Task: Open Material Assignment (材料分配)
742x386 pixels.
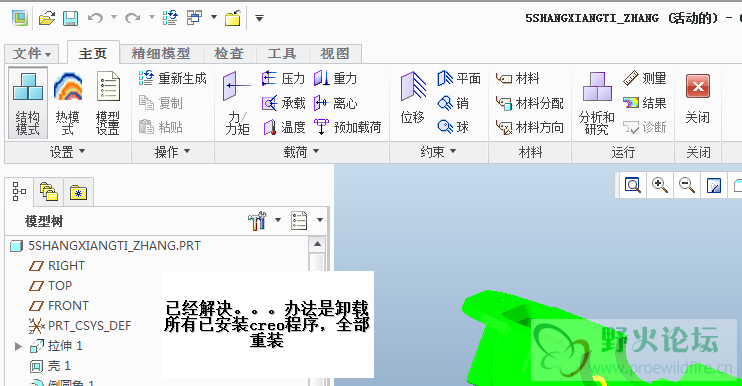Action: click(x=530, y=103)
